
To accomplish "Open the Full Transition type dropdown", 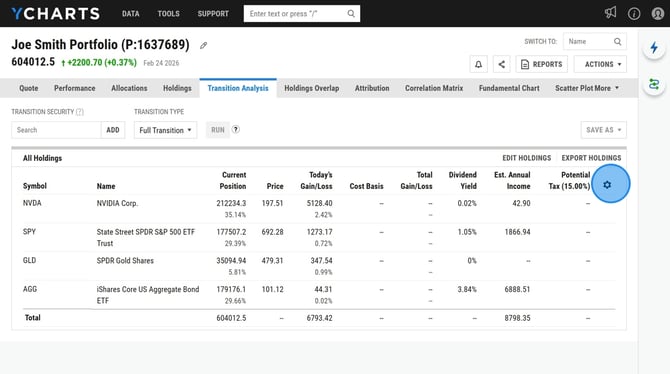I will coord(165,130).
